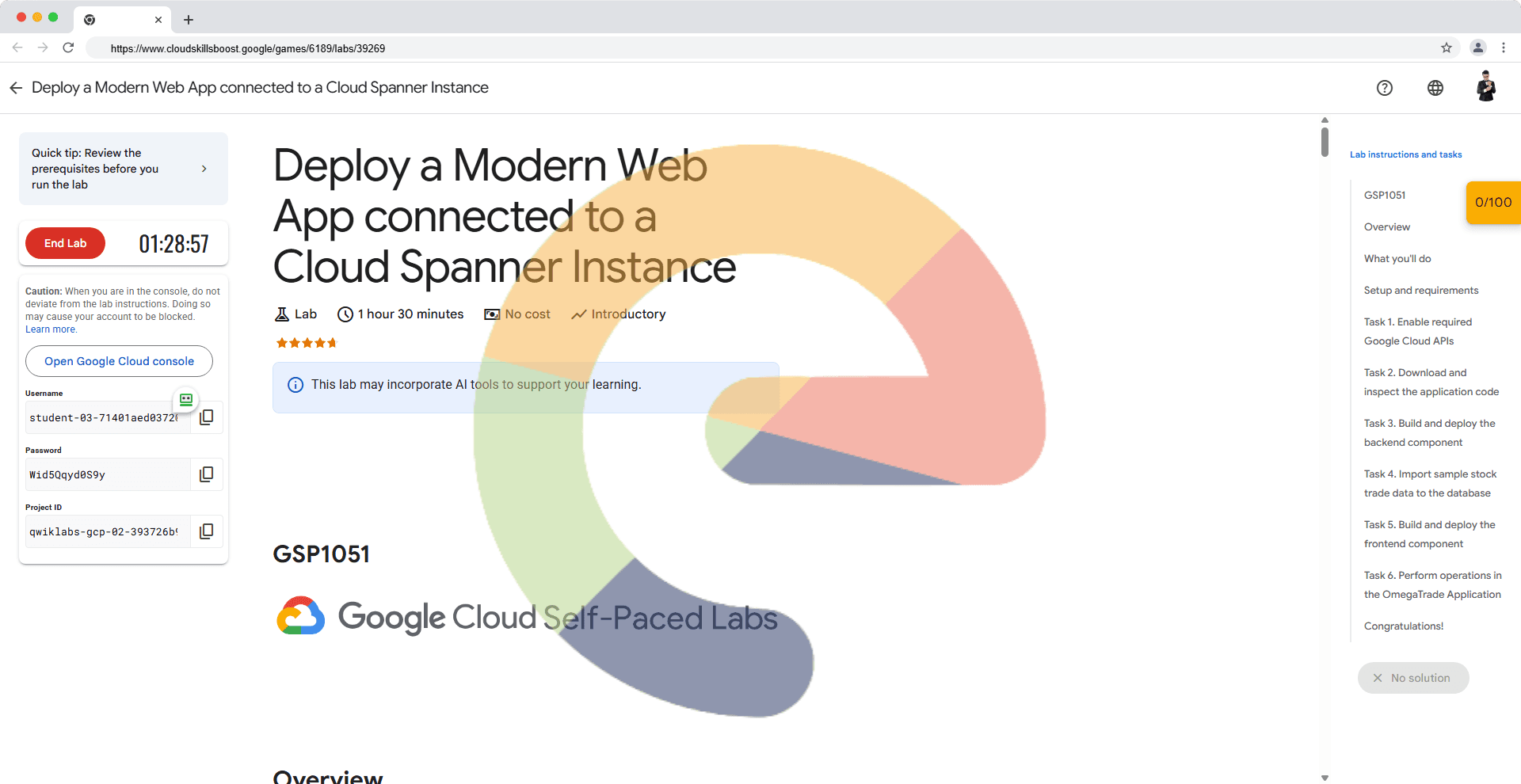Image resolution: width=1521 pixels, height=784 pixels.
Task: Click the five-star rating
Action: (x=307, y=343)
